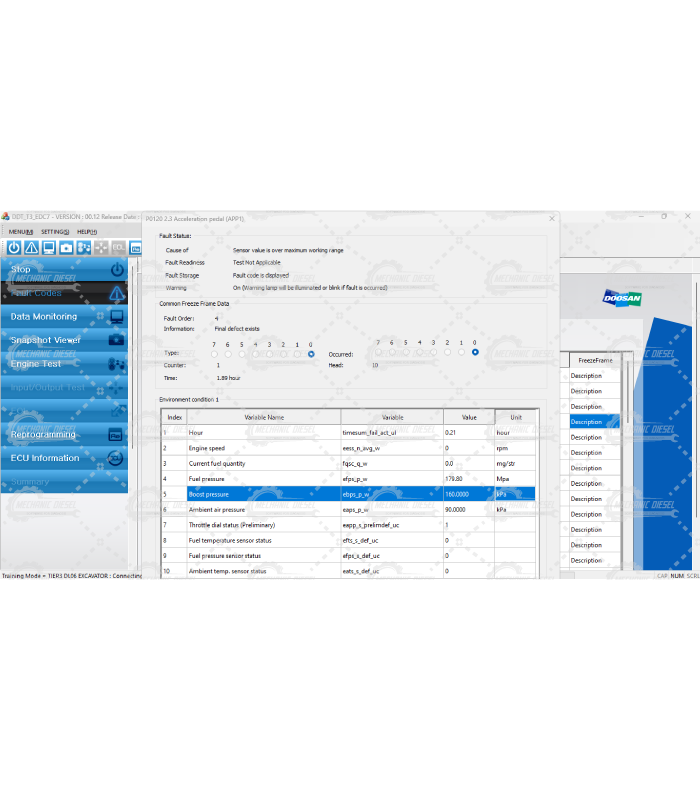Screen dimensions: 700x800
Task: Click the Variable Name column header
Action: (x=264, y=417)
